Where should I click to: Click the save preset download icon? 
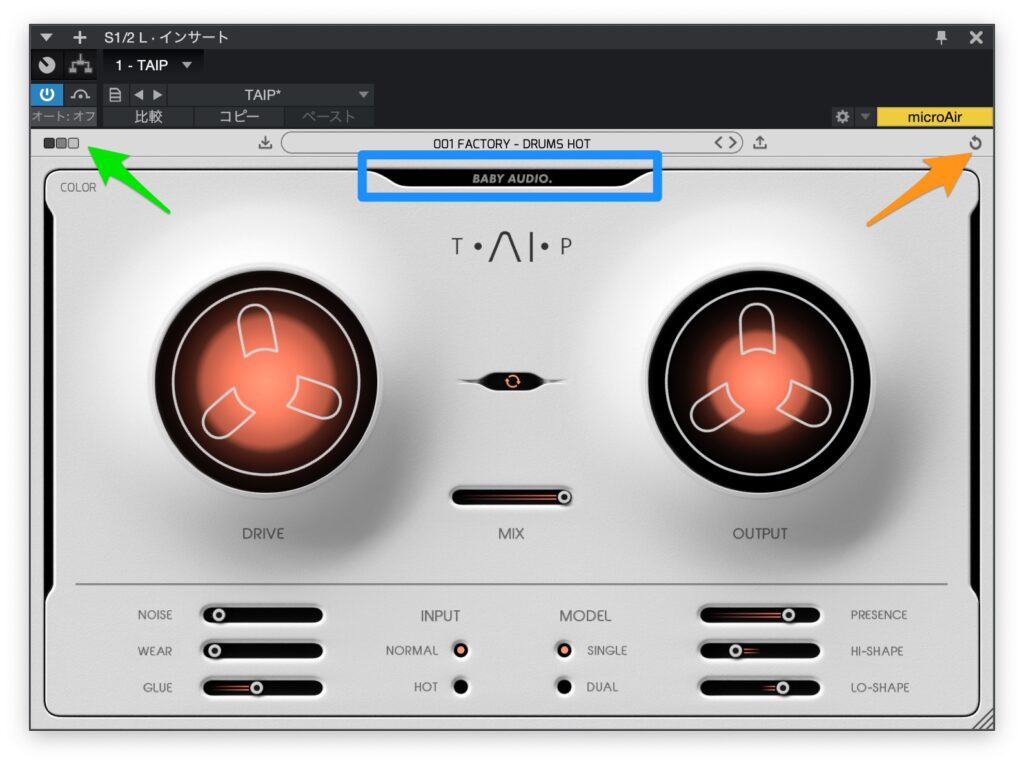(265, 143)
